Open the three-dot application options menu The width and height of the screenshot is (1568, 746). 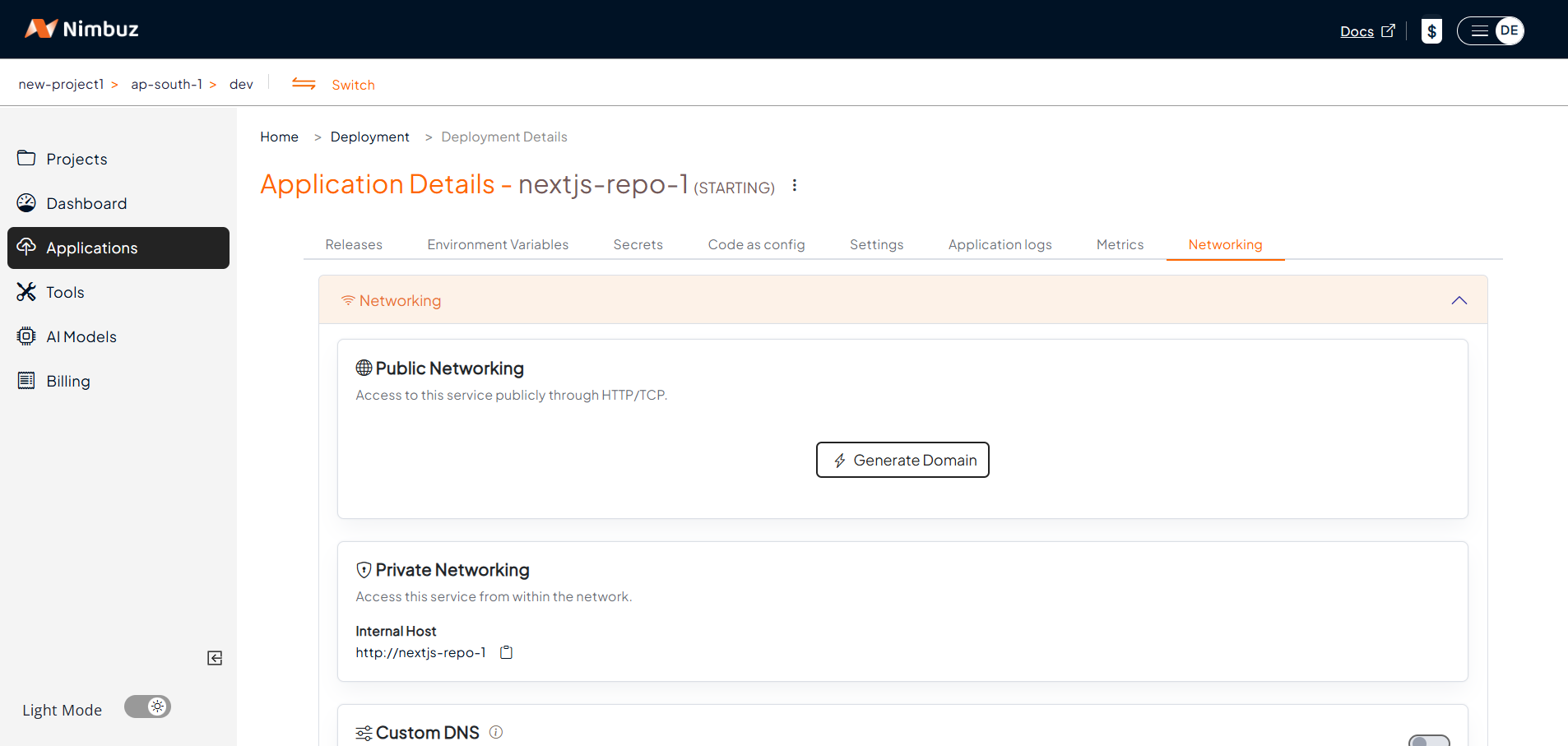(x=795, y=185)
